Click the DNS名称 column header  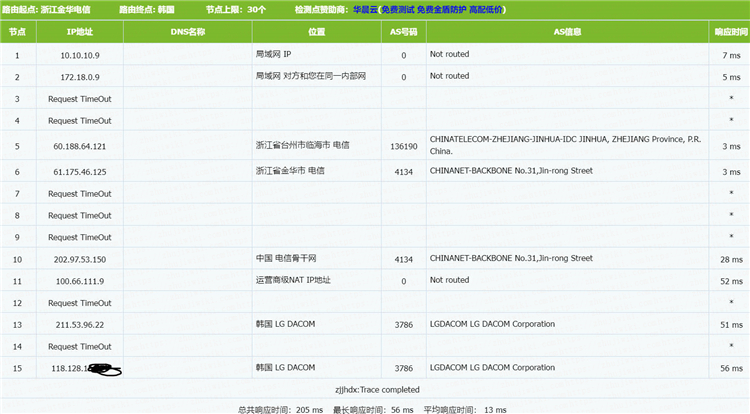188,32
